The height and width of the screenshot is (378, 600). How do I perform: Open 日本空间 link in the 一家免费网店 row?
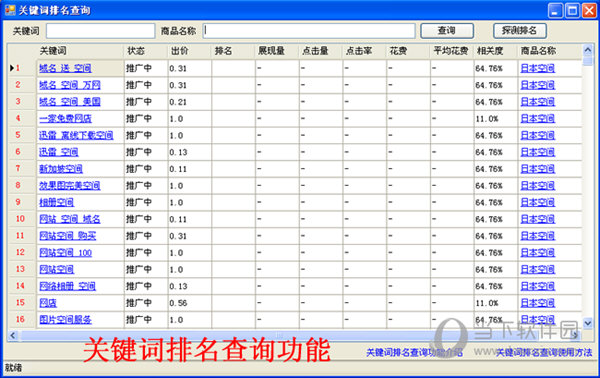tap(538, 119)
